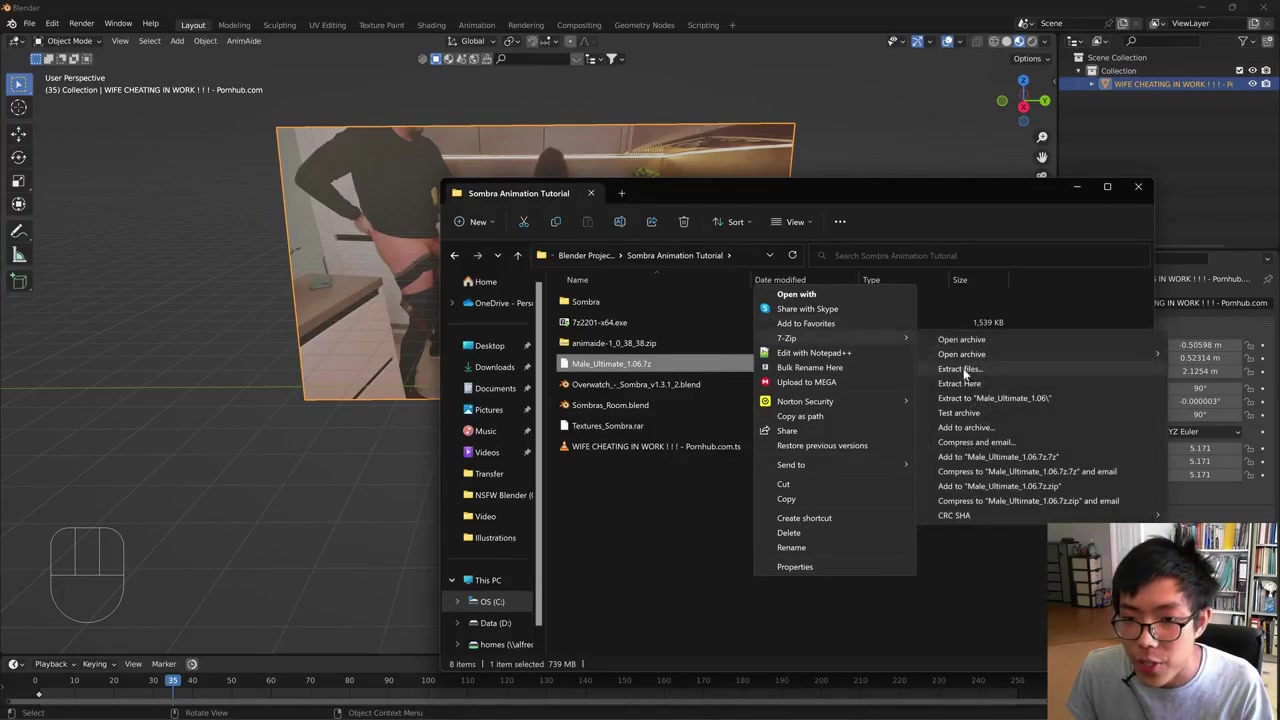
Task: Click the Cut scissors icon in Explorer
Action: [x=523, y=222]
